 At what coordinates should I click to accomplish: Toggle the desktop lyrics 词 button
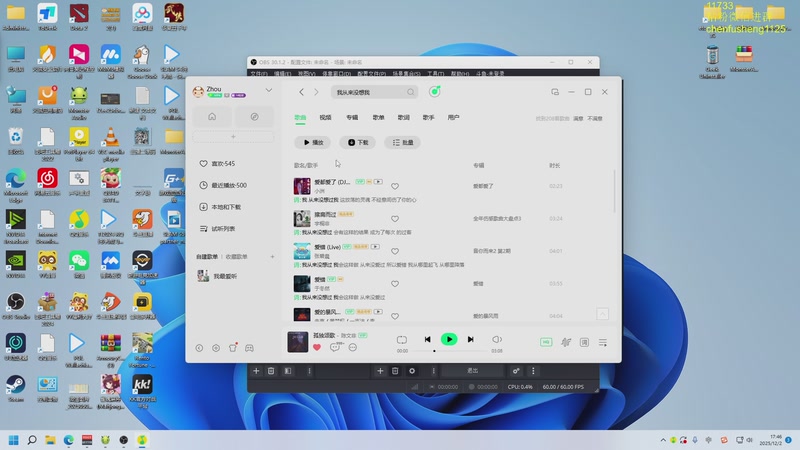tap(584, 342)
